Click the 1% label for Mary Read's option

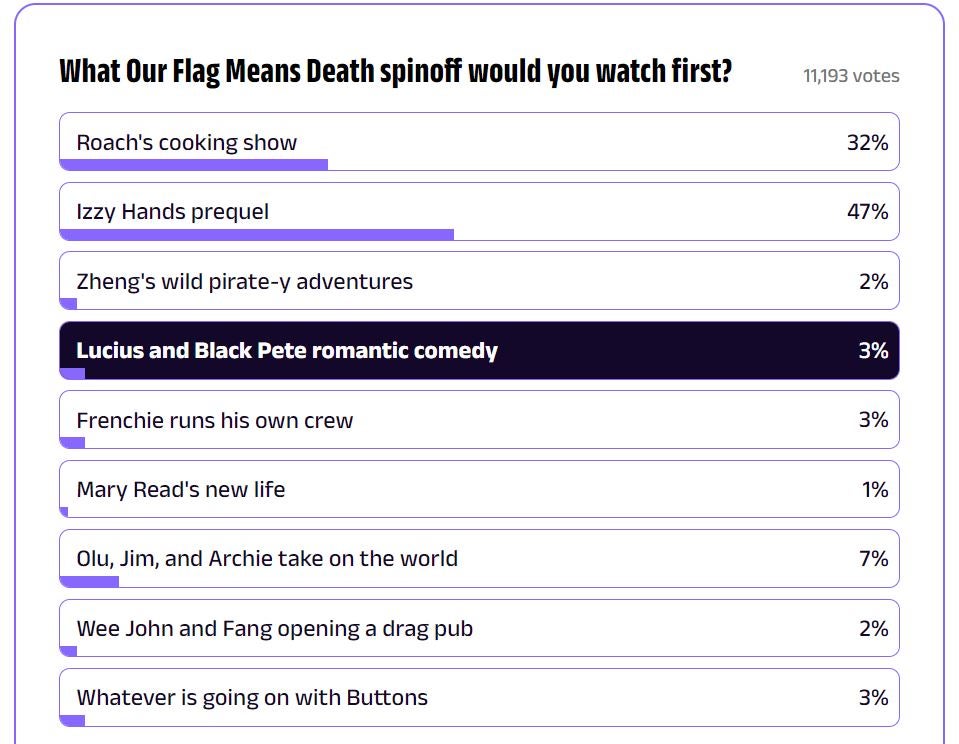pos(874,489)
